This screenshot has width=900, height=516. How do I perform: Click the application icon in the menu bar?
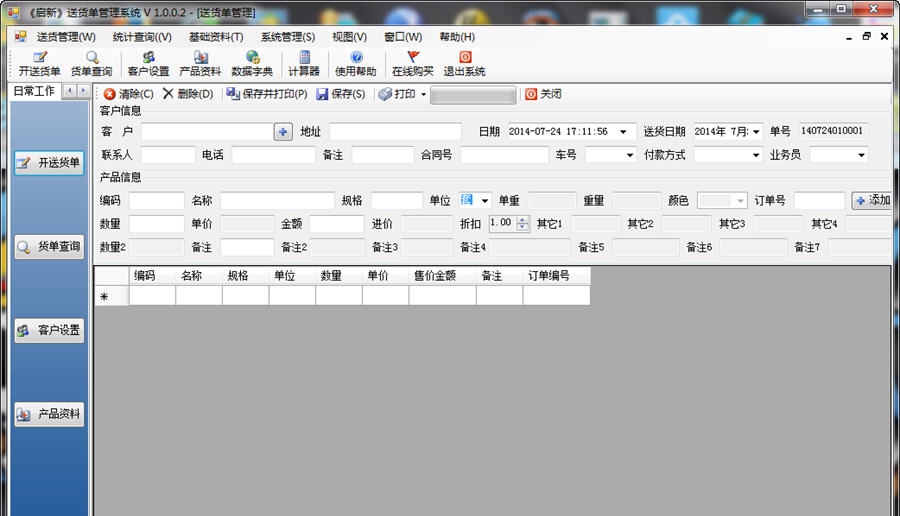(x=21, y=37)
